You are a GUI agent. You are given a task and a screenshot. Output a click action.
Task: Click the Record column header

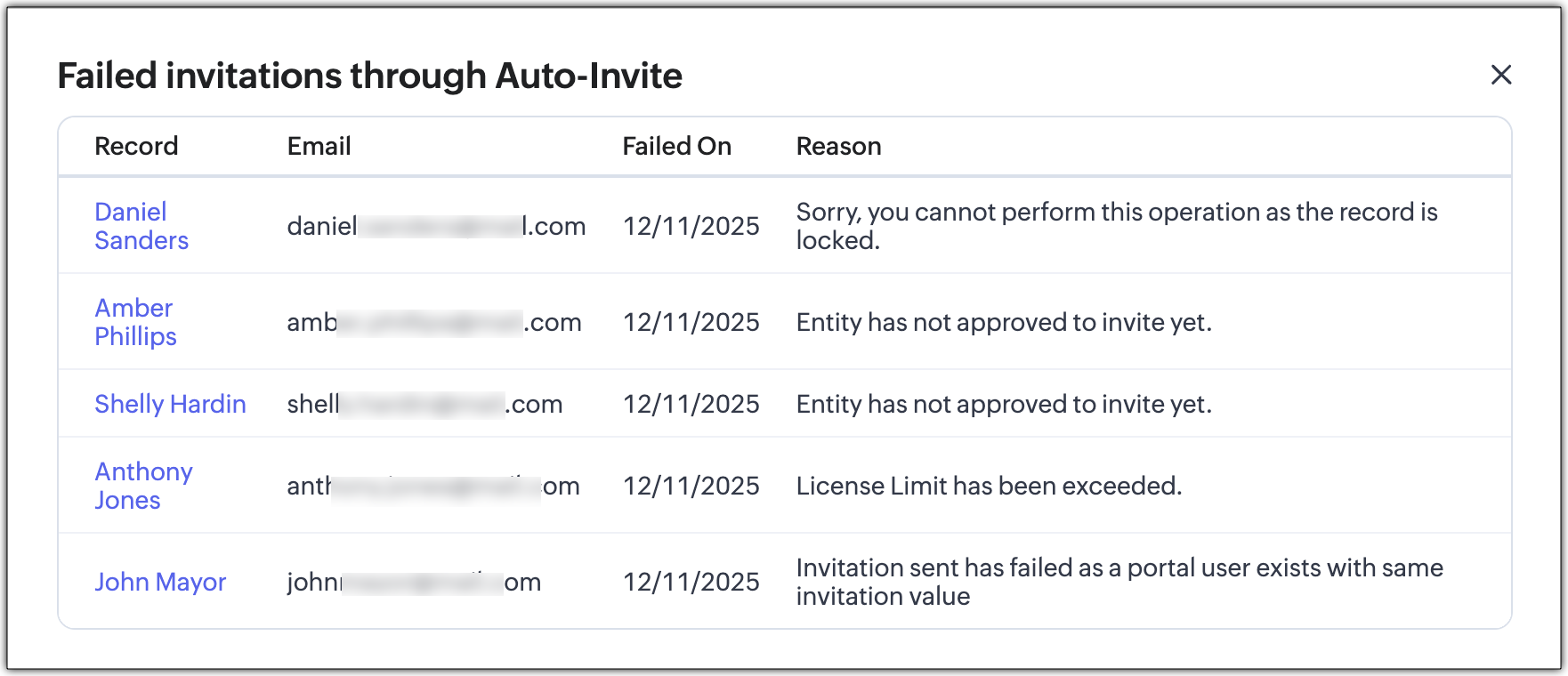[136, 146]
